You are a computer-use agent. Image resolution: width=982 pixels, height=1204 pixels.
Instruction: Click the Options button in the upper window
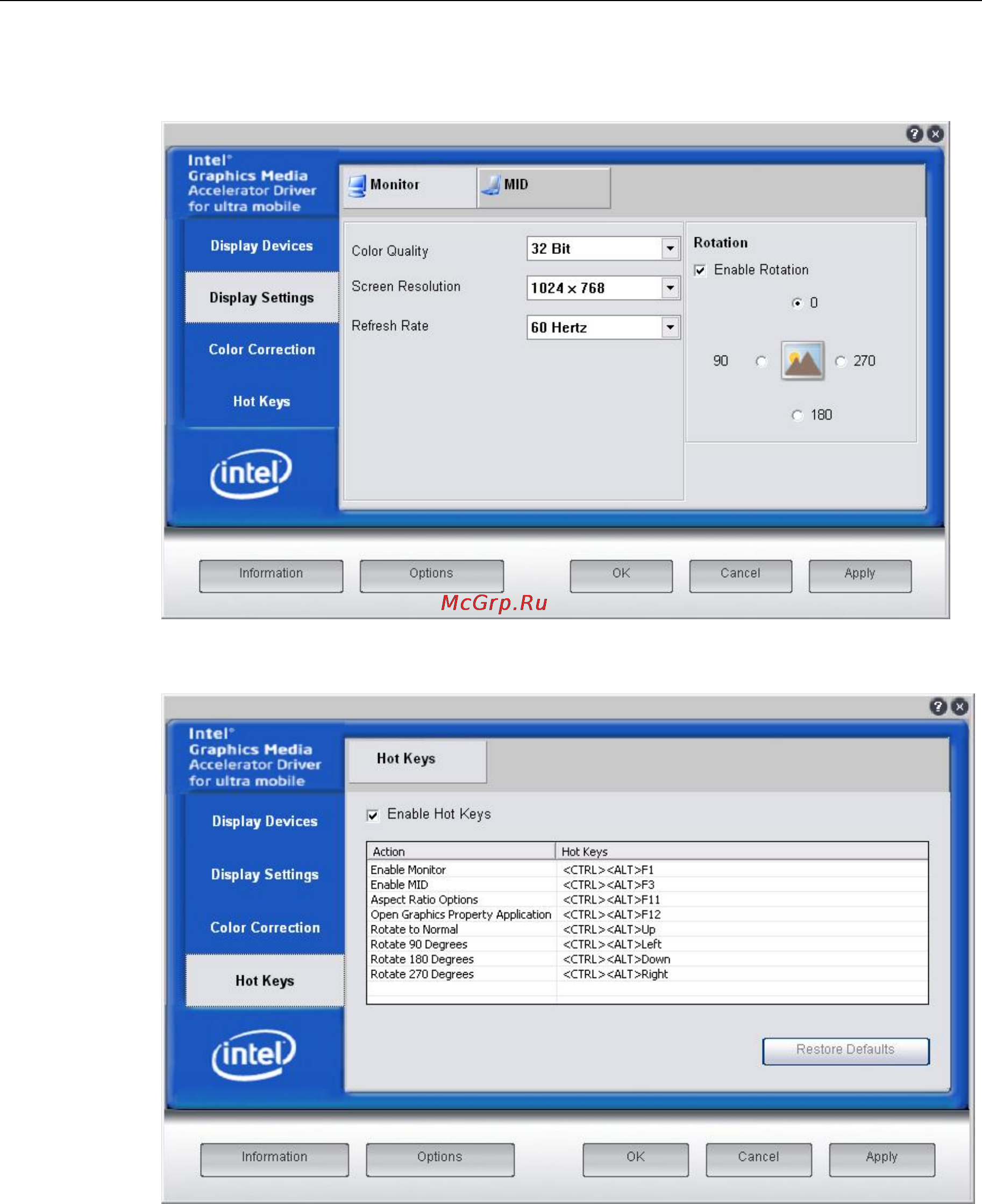432,576
